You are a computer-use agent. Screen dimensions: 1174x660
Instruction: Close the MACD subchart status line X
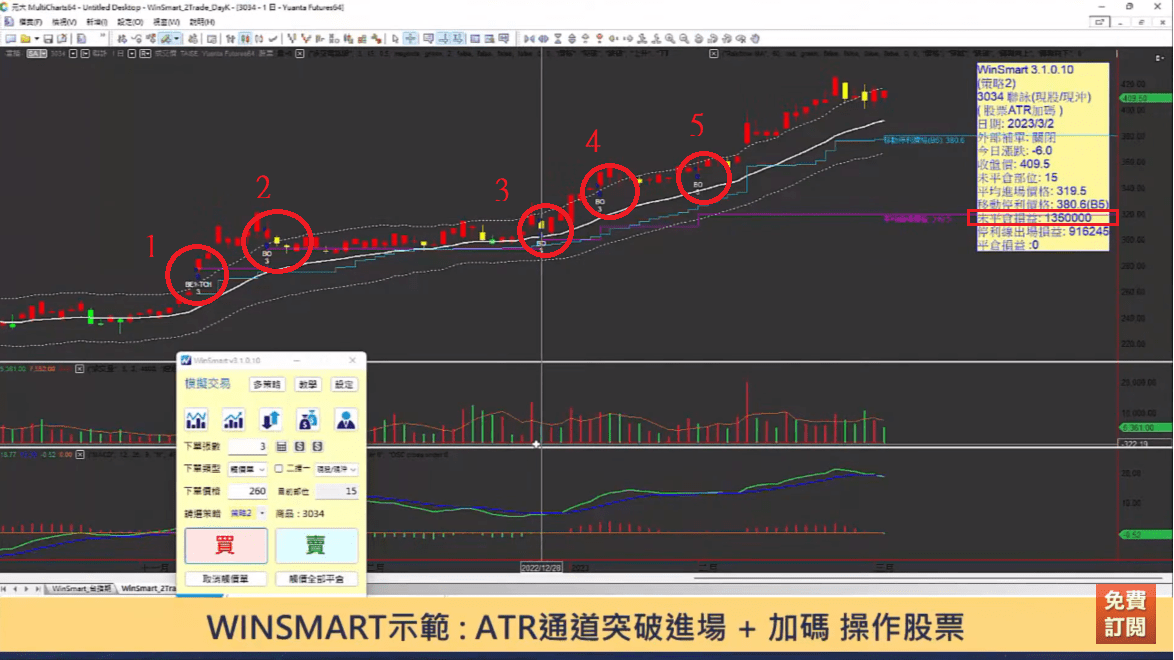(x=79, y=455)
